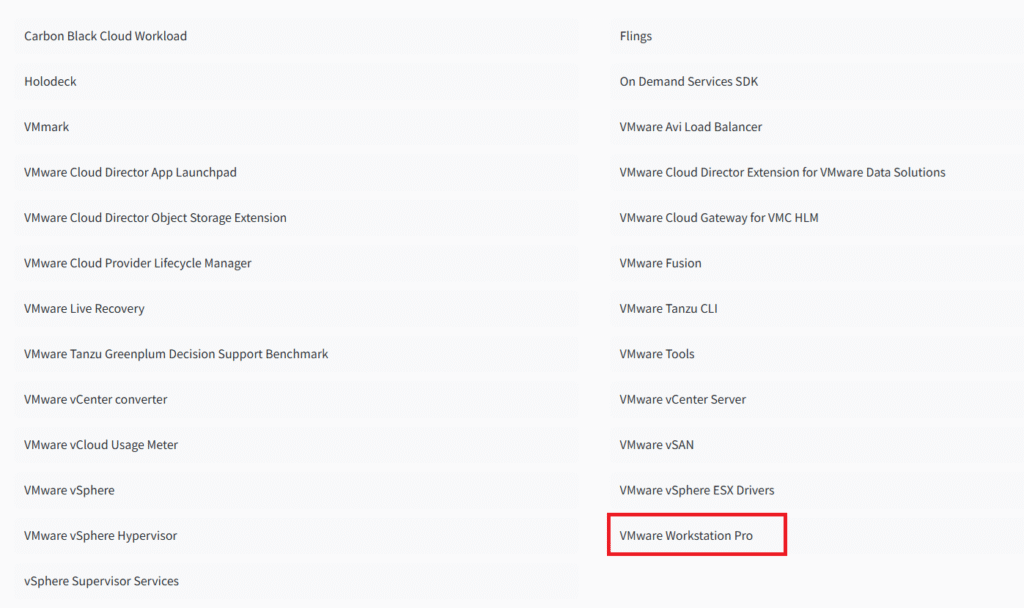Open VMware Cloud Director App Launchpad
Image resolution: width=1024 pixels, height=608 pixels.
click(x=130, y=172)
